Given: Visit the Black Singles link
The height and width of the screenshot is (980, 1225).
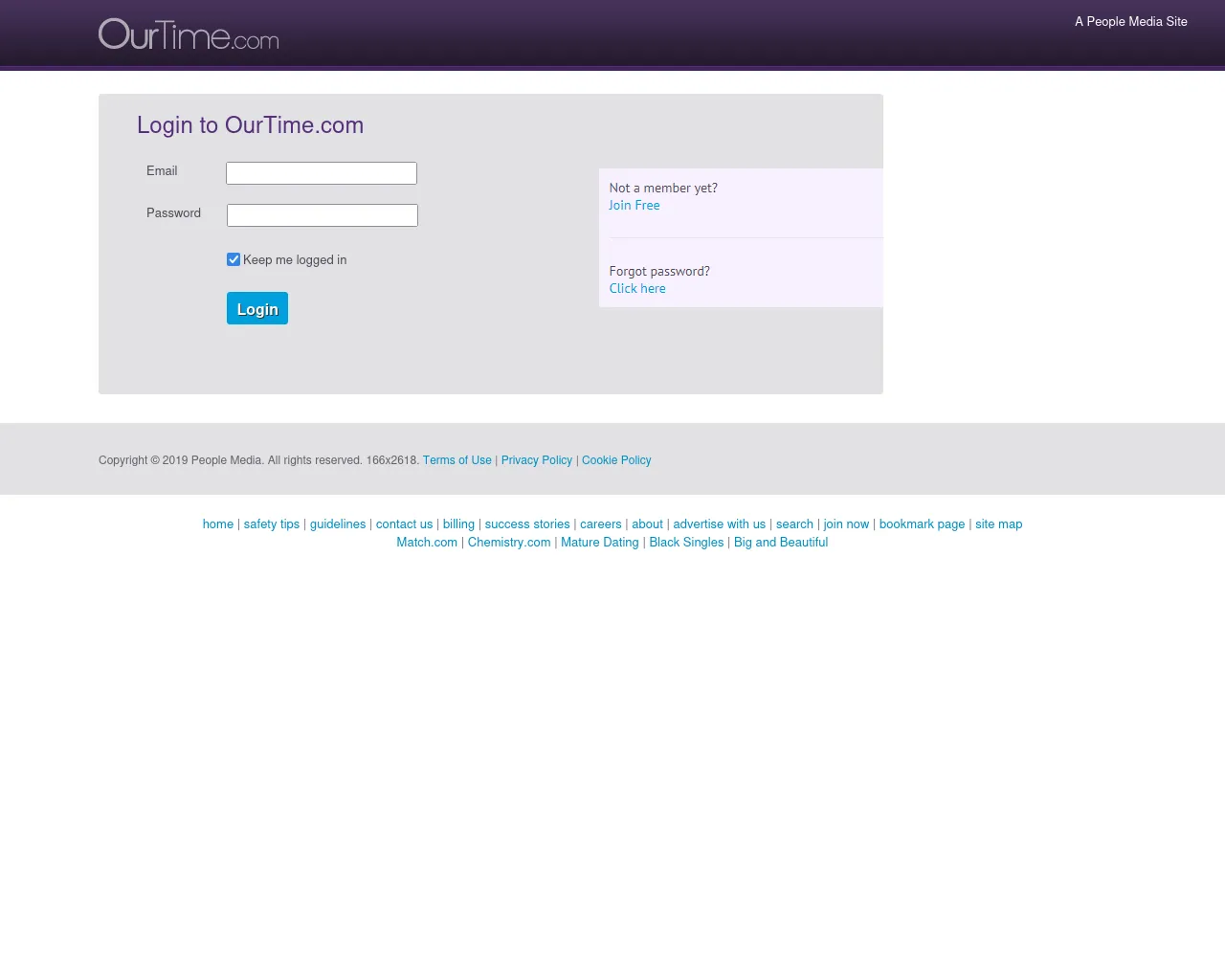Looking at the screenshot, I should click(x=686, y=543).
